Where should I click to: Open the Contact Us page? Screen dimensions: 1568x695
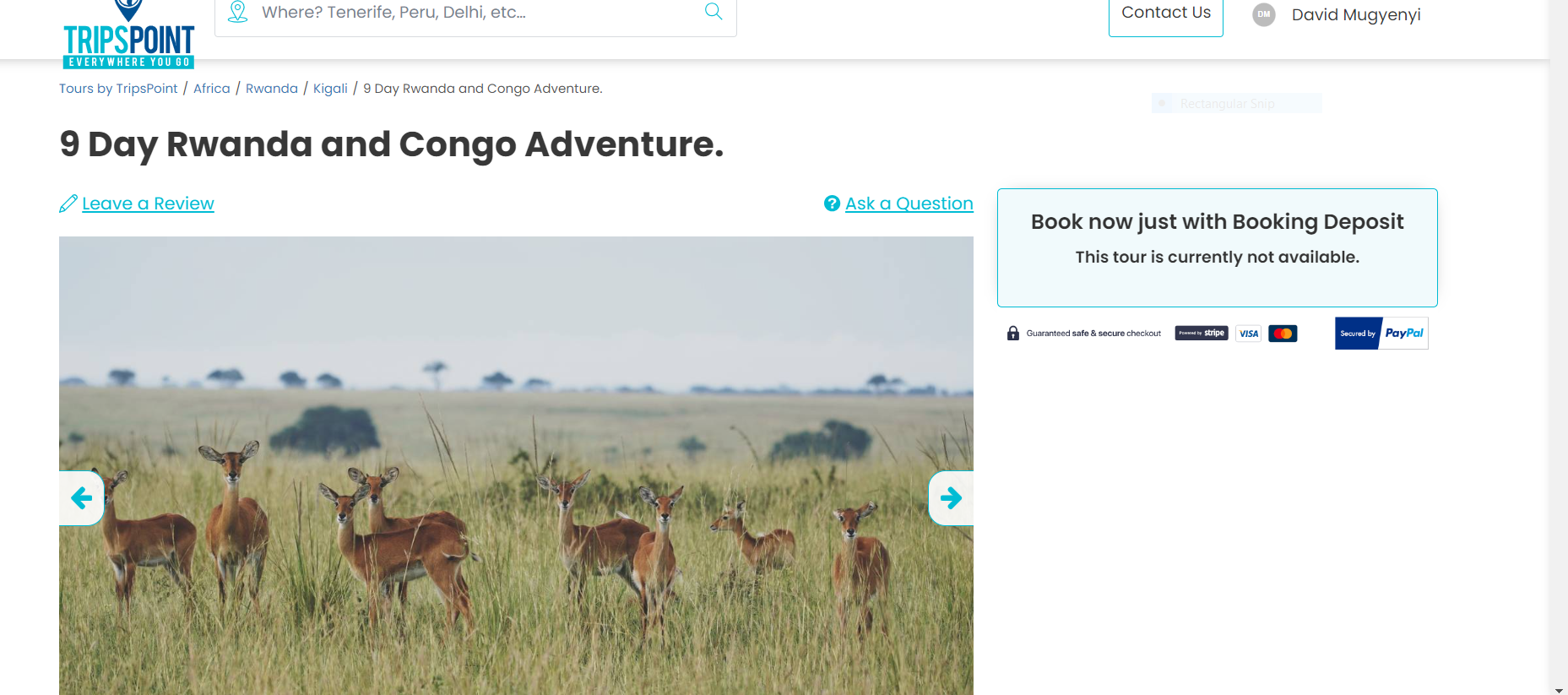pos(1165,14)
